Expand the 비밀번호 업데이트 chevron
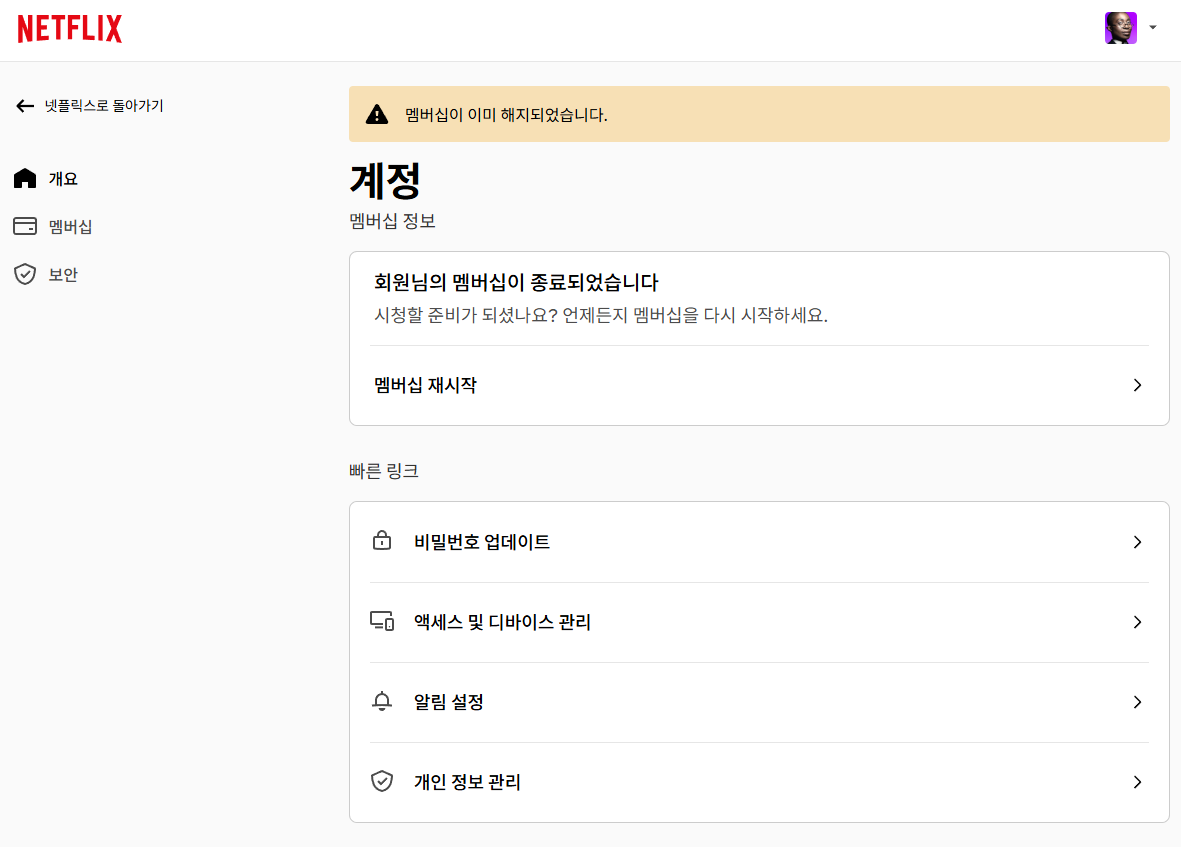The height and width of the screenshot is (847, 1181). click(x=1137, y=541)
